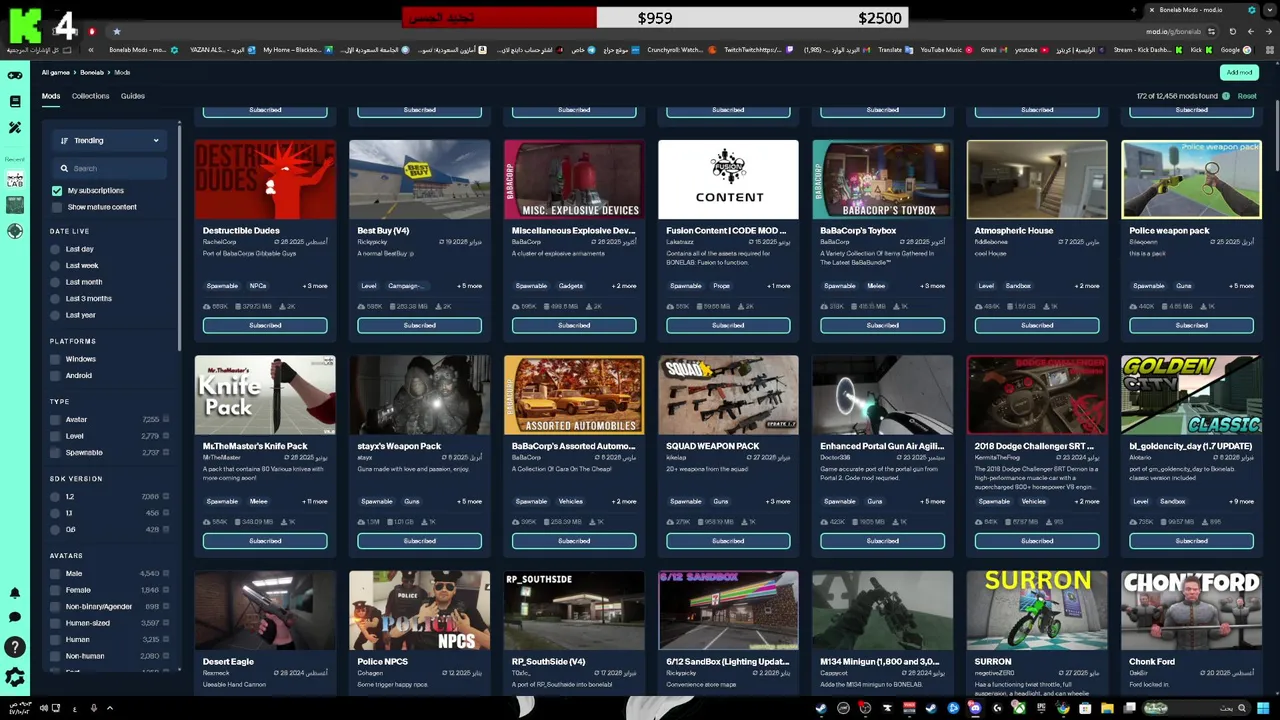Click Subscribed on stayx's Weapon Pack
Image resolution: width=1280 pixels, height=720 pixels.
coord(419,541)
